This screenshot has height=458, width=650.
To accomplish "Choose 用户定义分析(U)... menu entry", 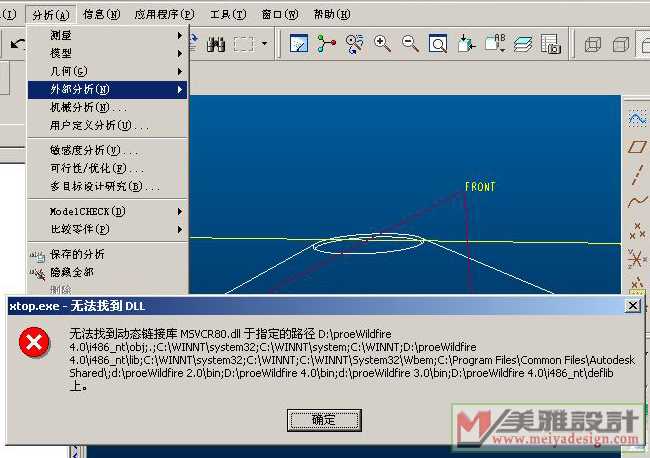I will click(x=108, y=125).
